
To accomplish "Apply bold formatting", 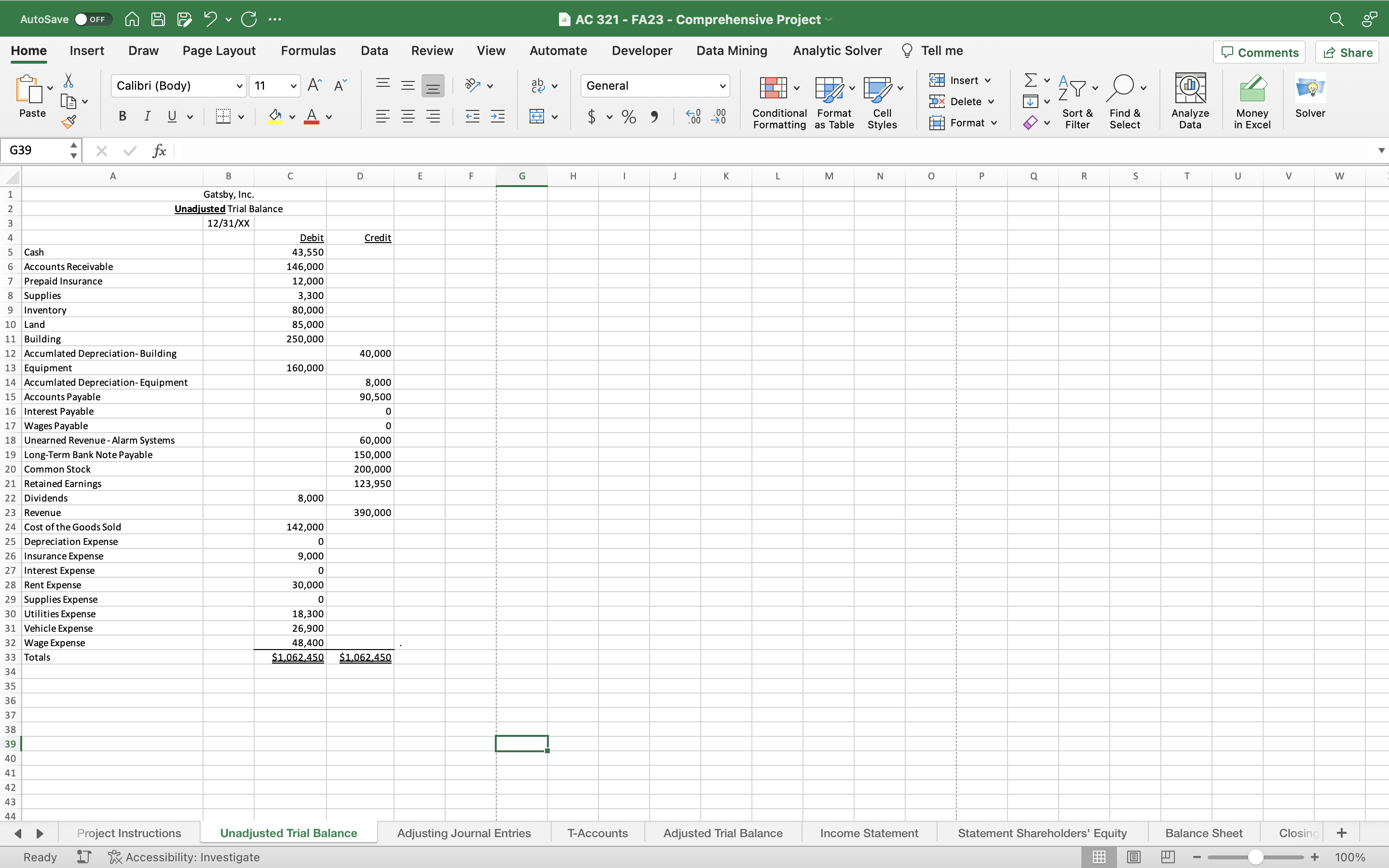I will (122, 117).
